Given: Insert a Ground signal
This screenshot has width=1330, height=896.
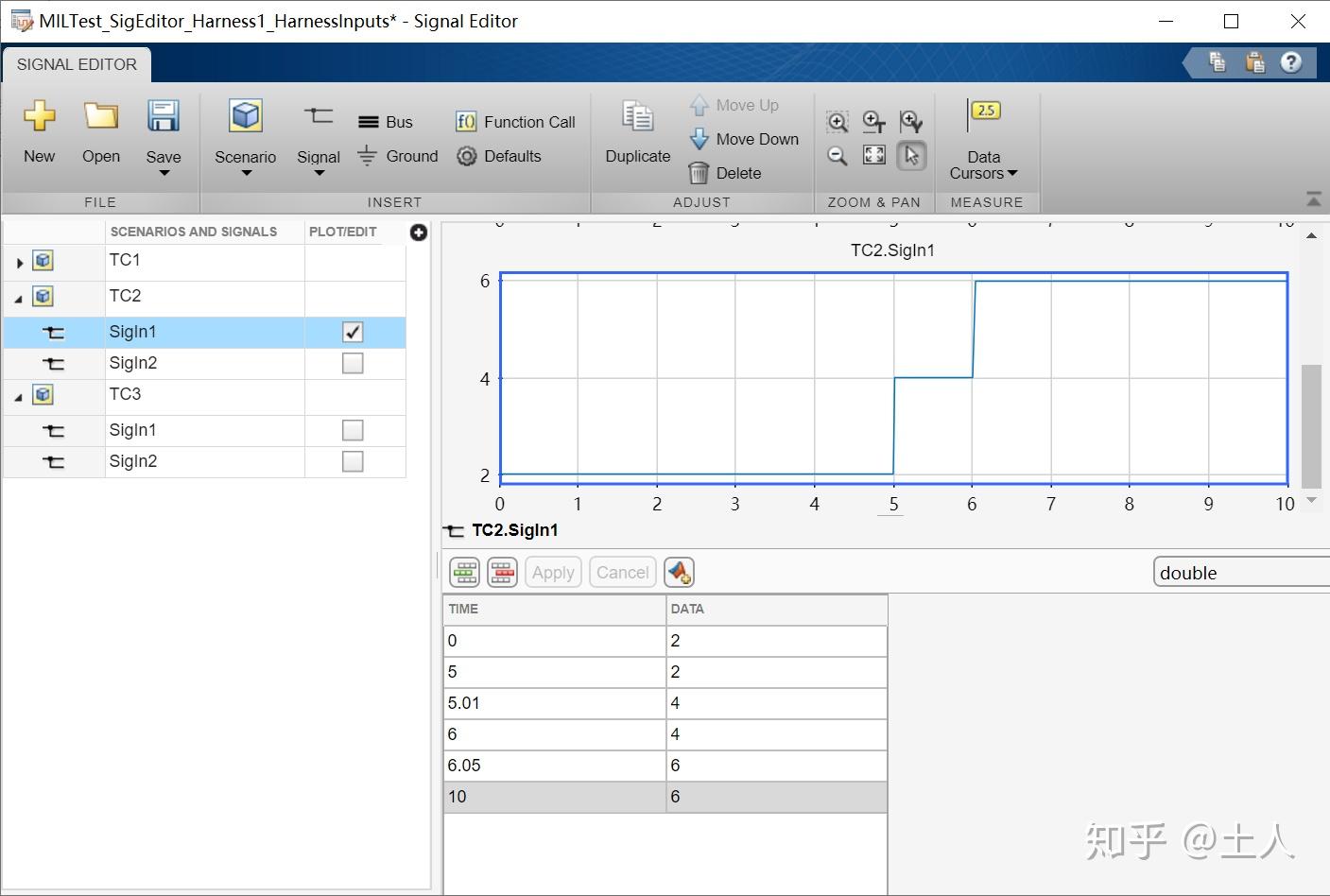Looking at the screenshot, I should pyautogui.click(x=397, y=156).
